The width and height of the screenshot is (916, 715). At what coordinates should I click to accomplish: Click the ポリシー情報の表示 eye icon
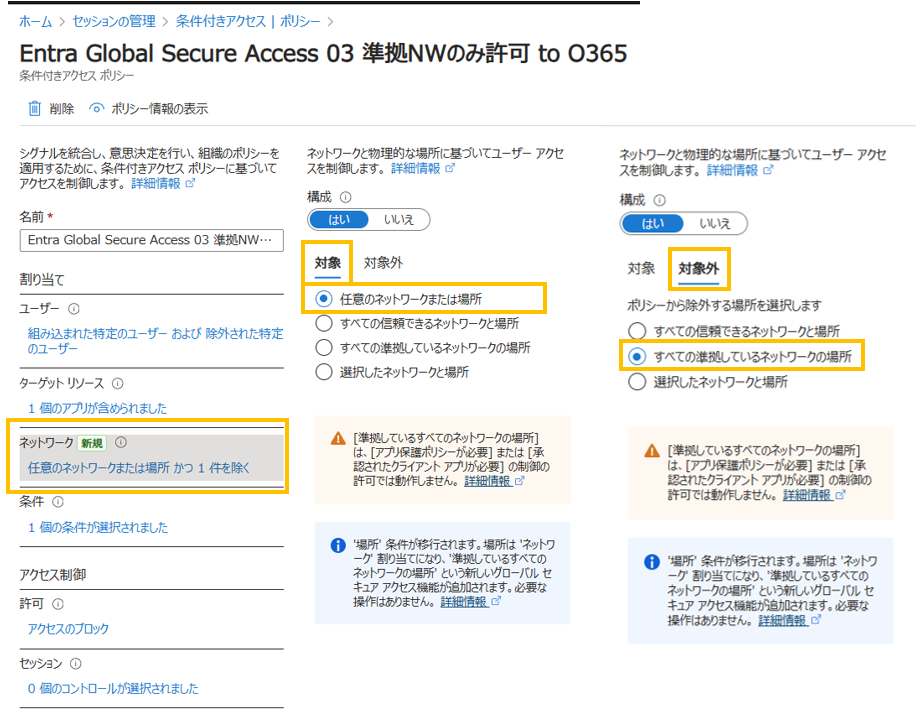pyautogui.click(x=96, y=109)
